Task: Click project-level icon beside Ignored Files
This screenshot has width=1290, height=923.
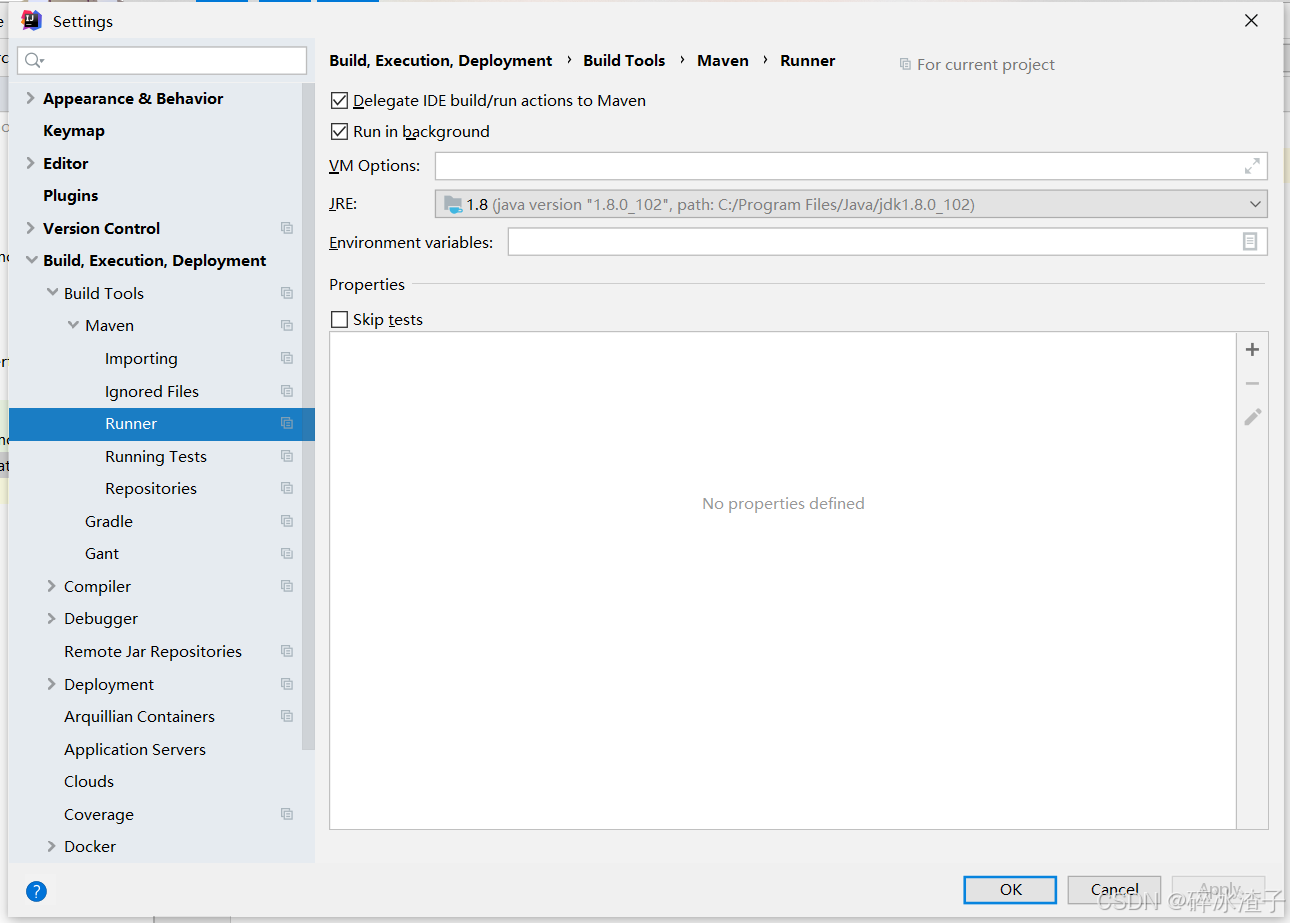Action: click(x=287, y=391)
